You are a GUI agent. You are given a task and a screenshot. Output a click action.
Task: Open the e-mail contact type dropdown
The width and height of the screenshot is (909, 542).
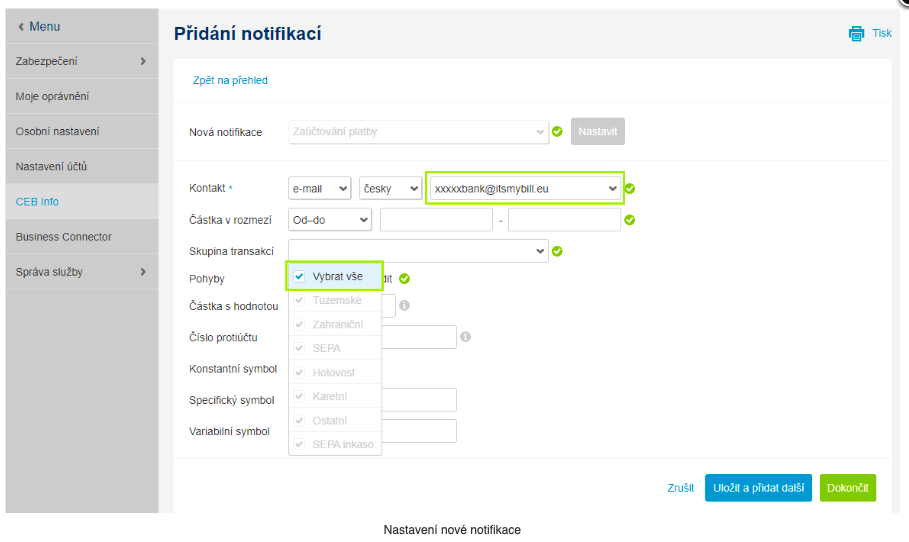click(x=319, y=188)
